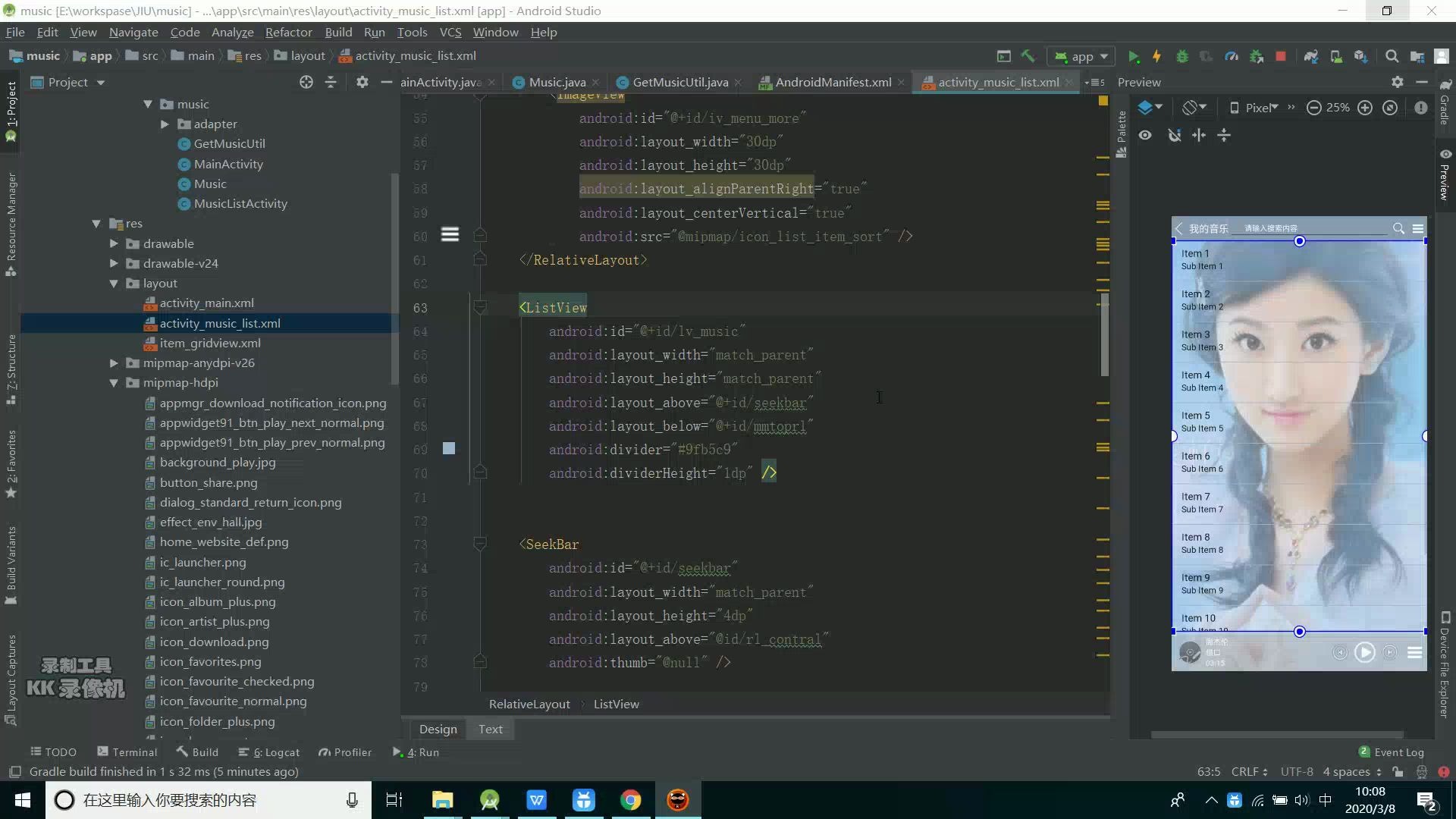The image size is (1456, 819).
Task: Zoom in the layout preview
Action: [1365, 108]
